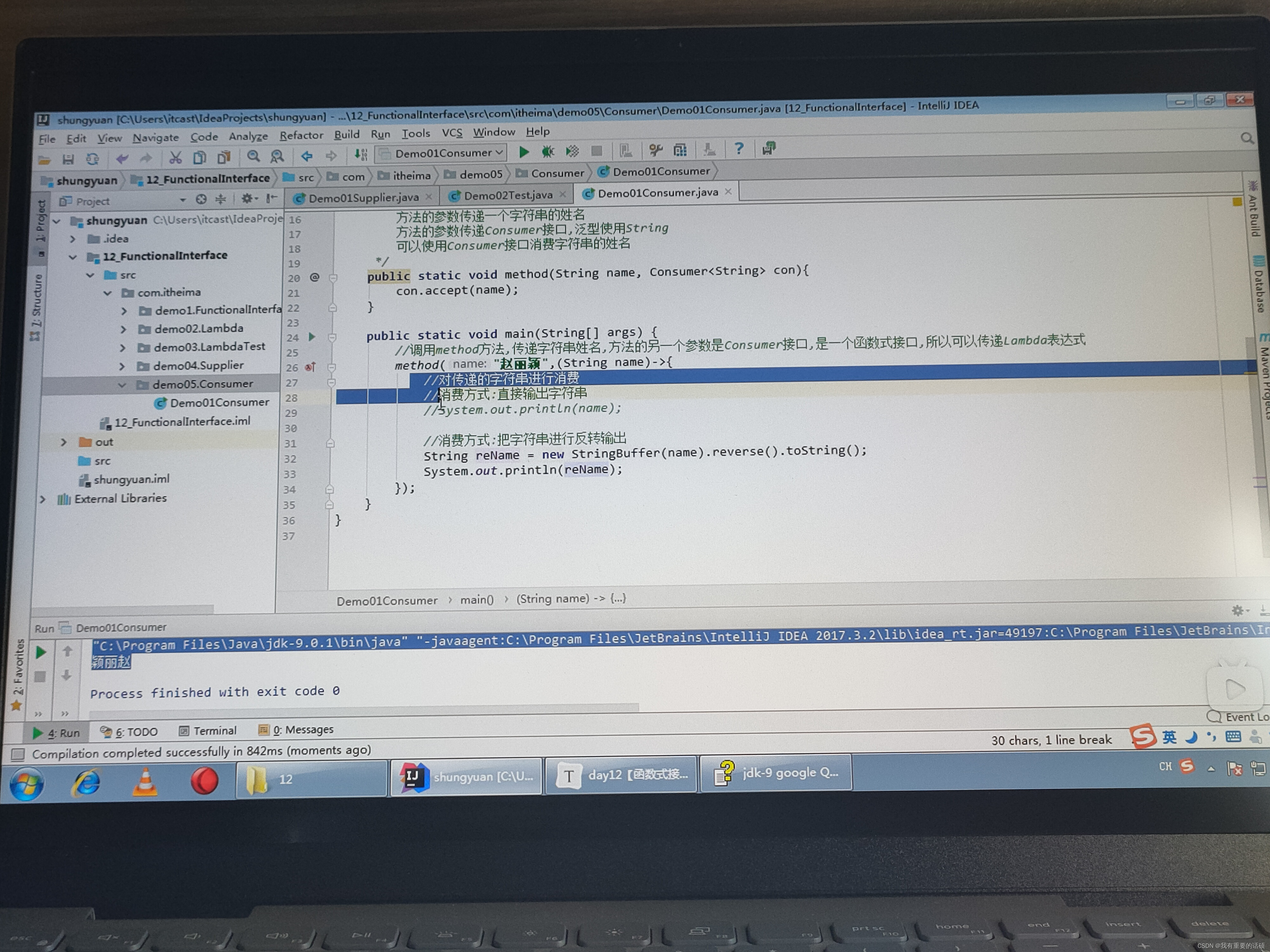1270x952 pixels.
Task: Click the Save All floppy disk icon
Action: pos(68,159)
